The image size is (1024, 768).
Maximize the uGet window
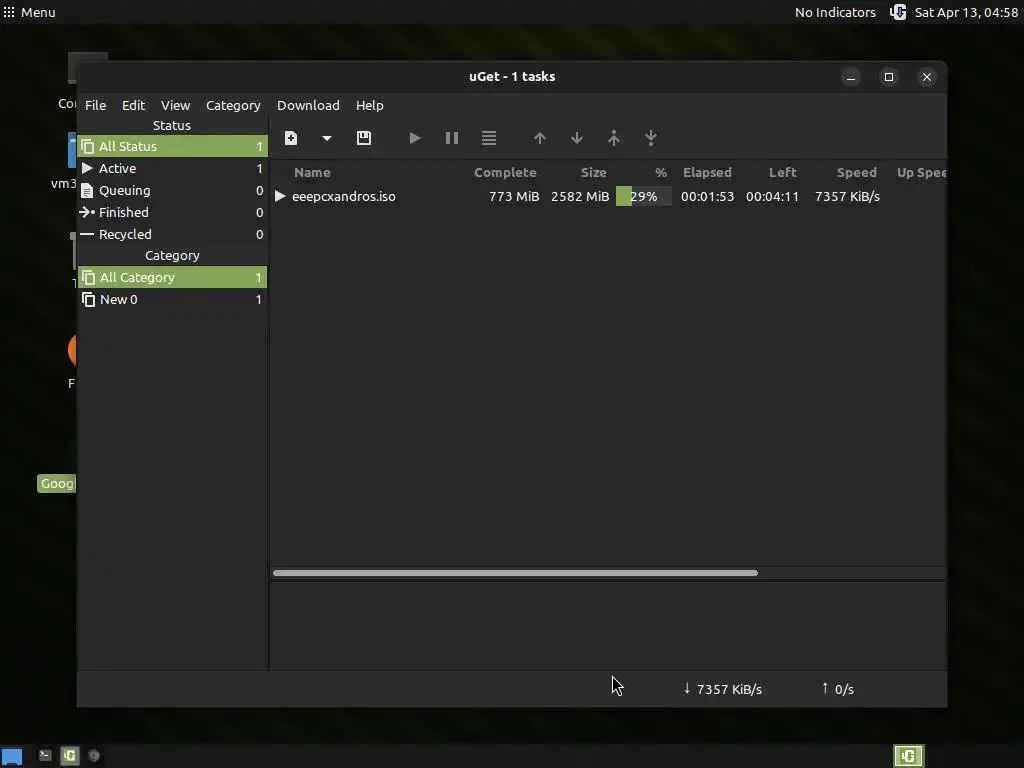889,77
